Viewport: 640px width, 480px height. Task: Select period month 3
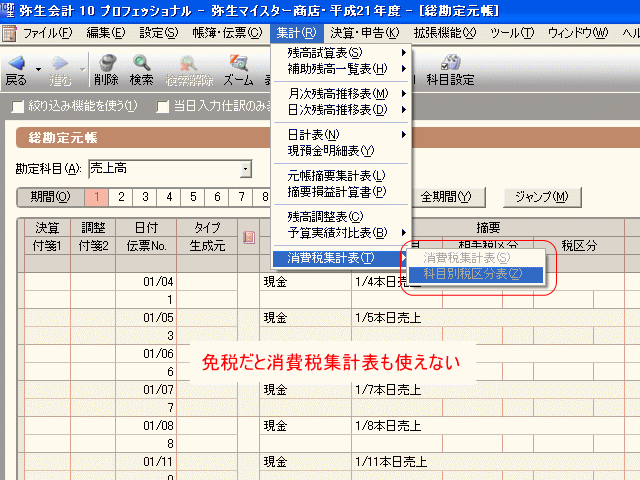145,197
